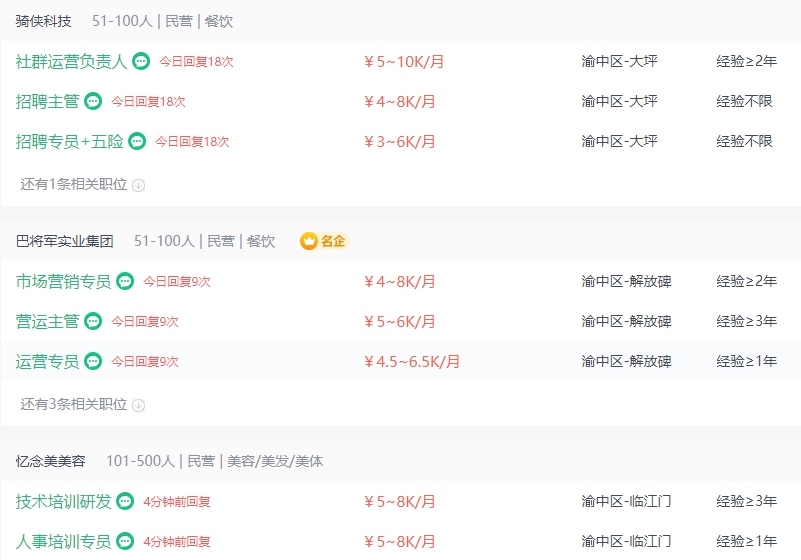Screen dimensions: 801x560
Task: Click the 名企 crown badge
Action: (x=323, y=241)
